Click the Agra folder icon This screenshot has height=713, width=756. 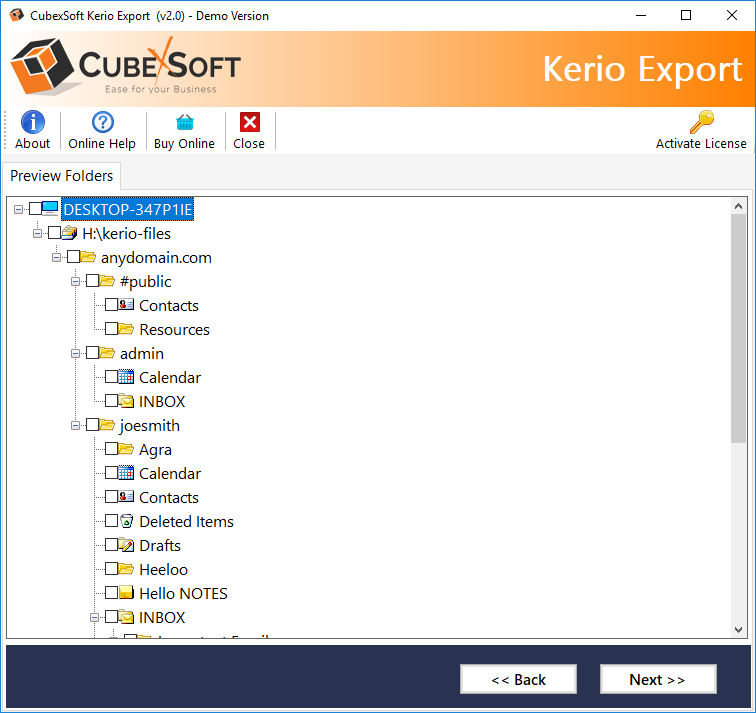pos(126,449)
